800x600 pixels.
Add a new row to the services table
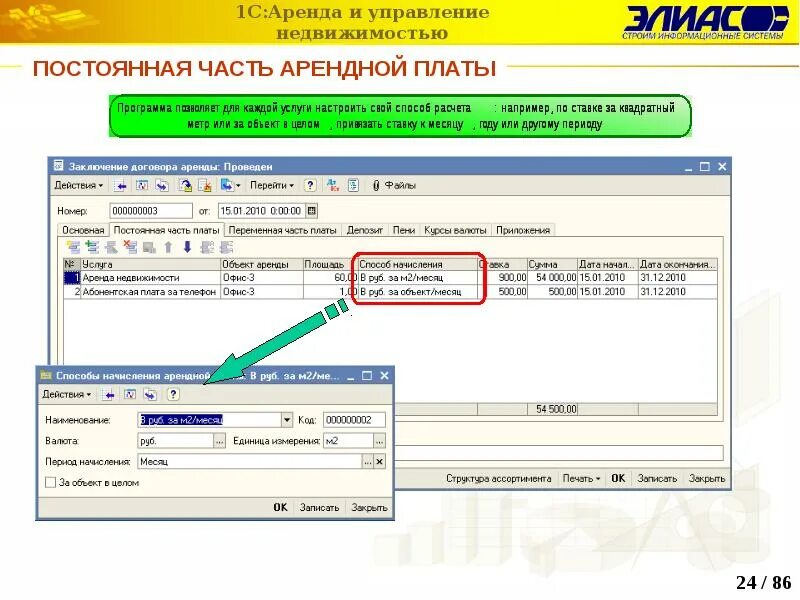[73, 247]
